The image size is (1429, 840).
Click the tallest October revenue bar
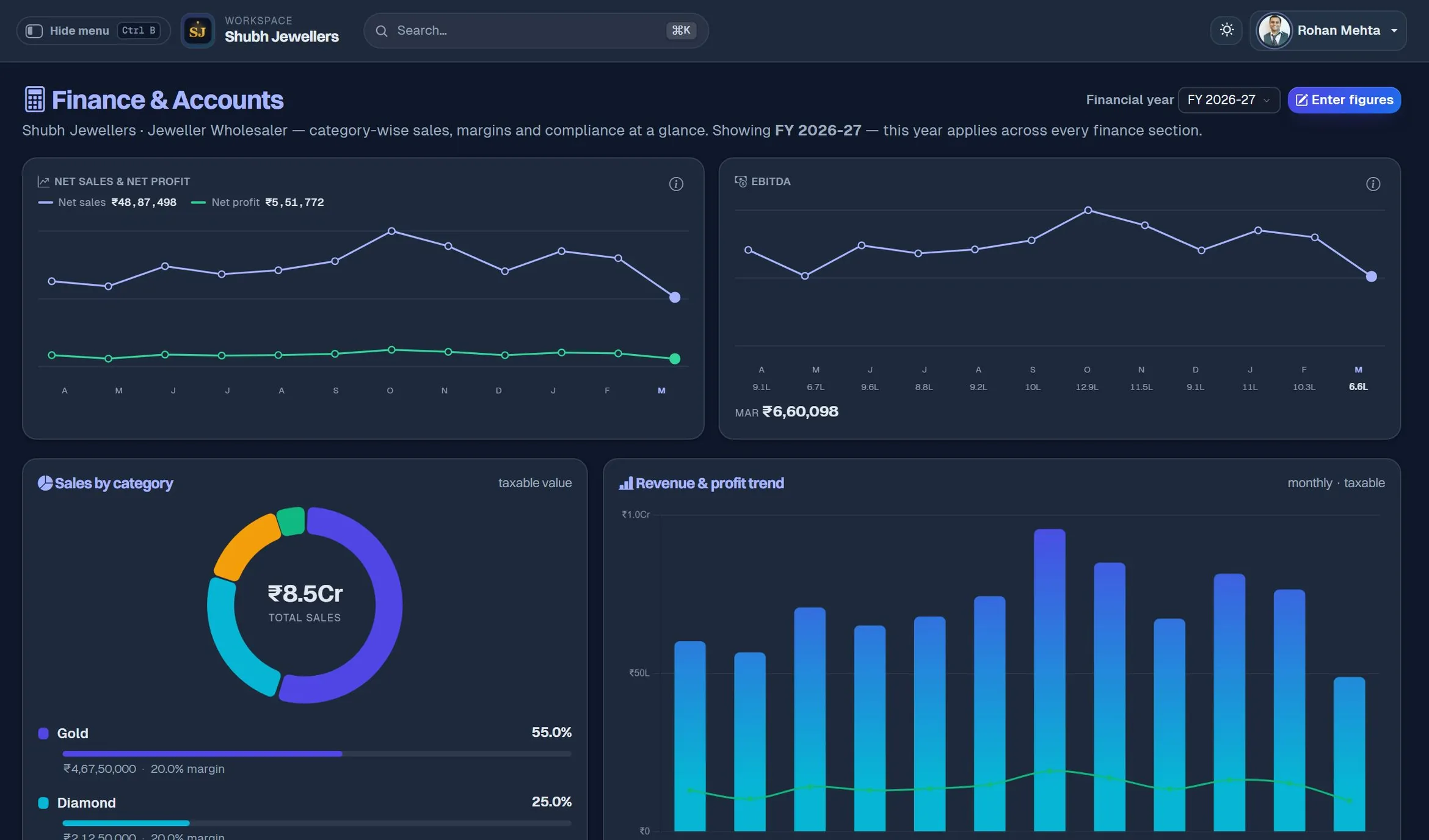point(1049,679)
